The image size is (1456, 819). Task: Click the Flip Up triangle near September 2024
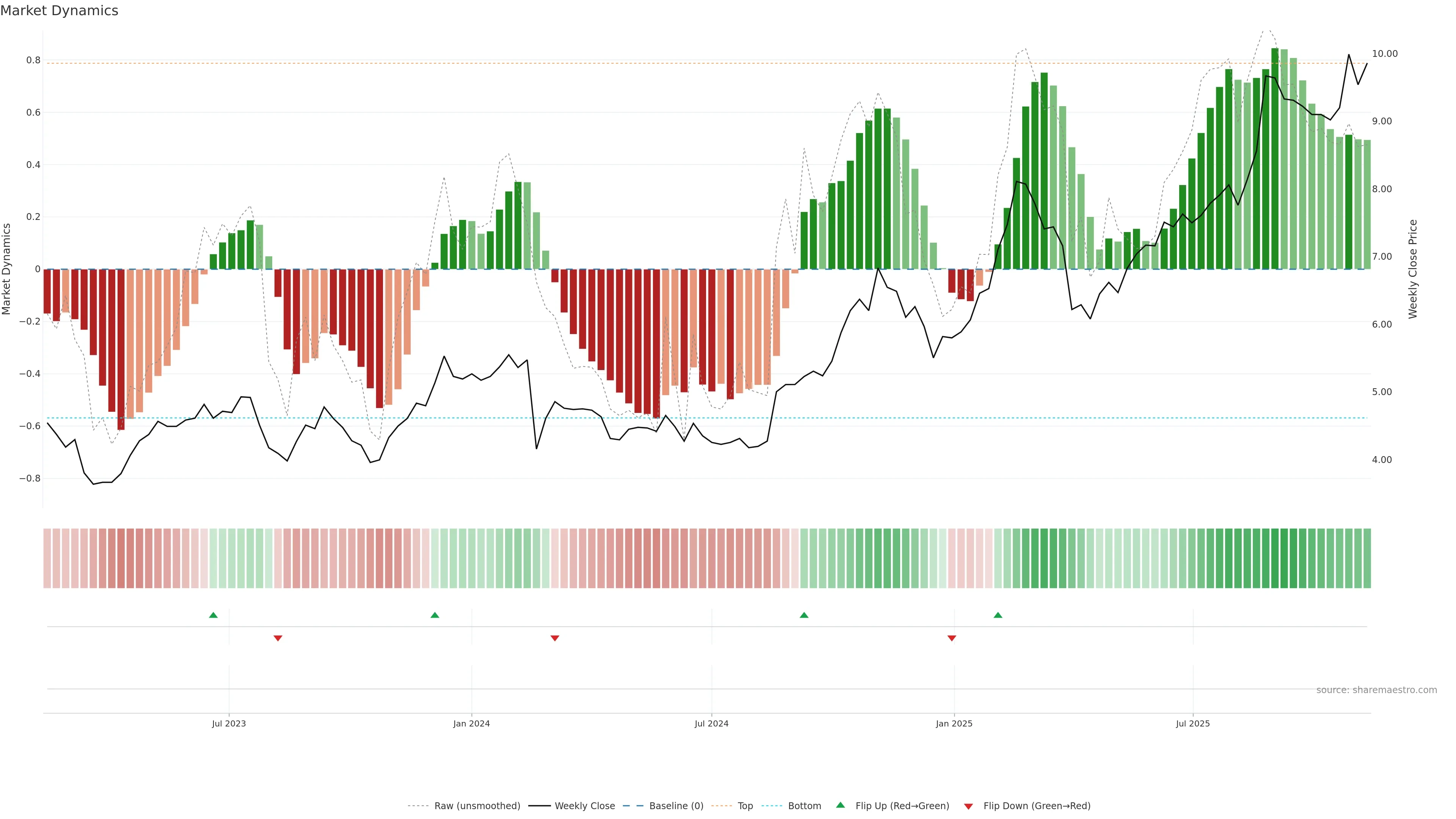pos(804,615)
